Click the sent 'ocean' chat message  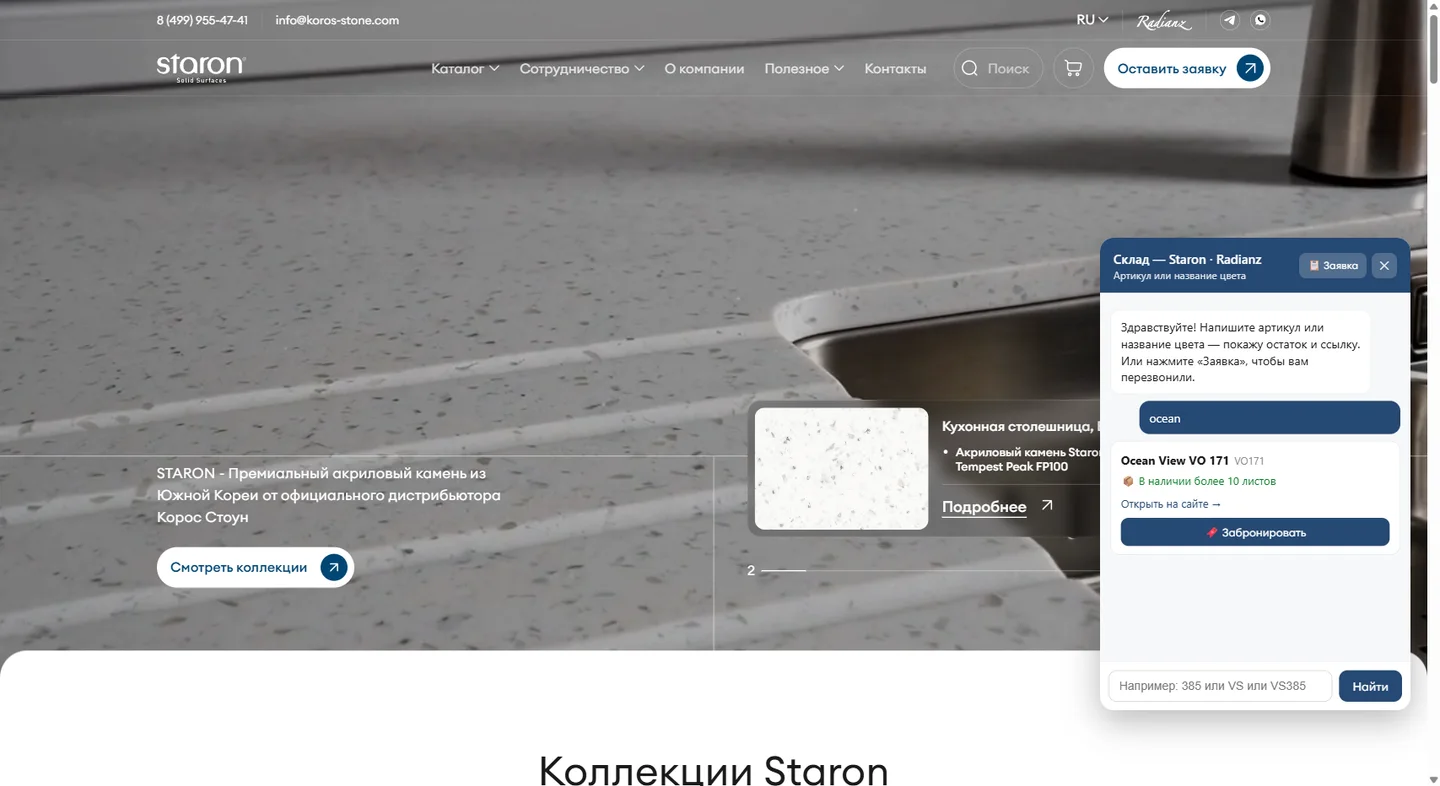[1270, 418]
